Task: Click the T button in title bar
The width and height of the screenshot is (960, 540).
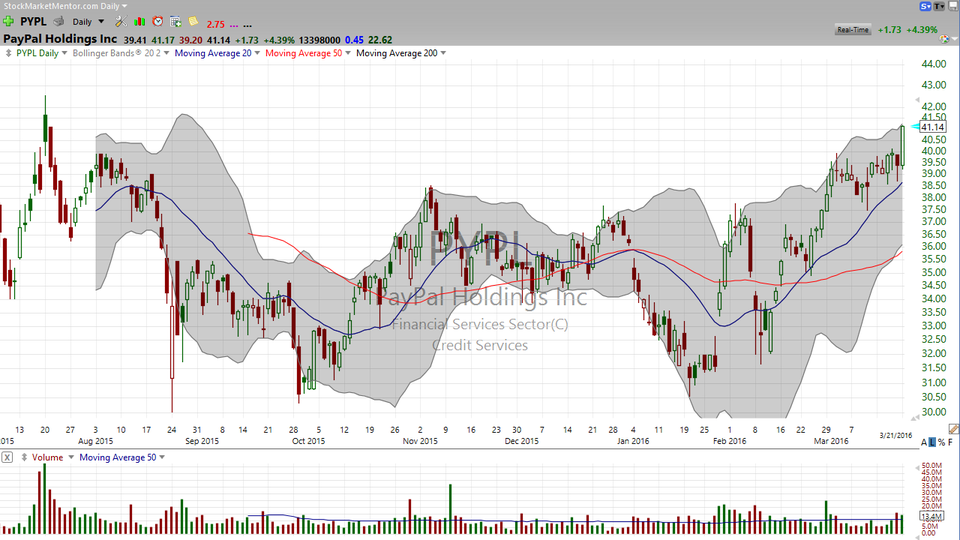Action: (939, 6)
